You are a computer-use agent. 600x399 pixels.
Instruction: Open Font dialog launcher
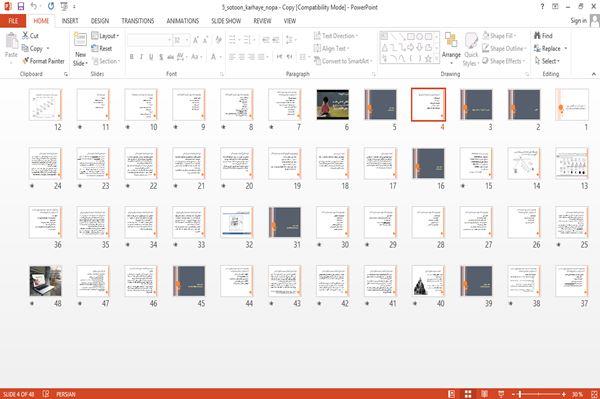coord(222,74)
